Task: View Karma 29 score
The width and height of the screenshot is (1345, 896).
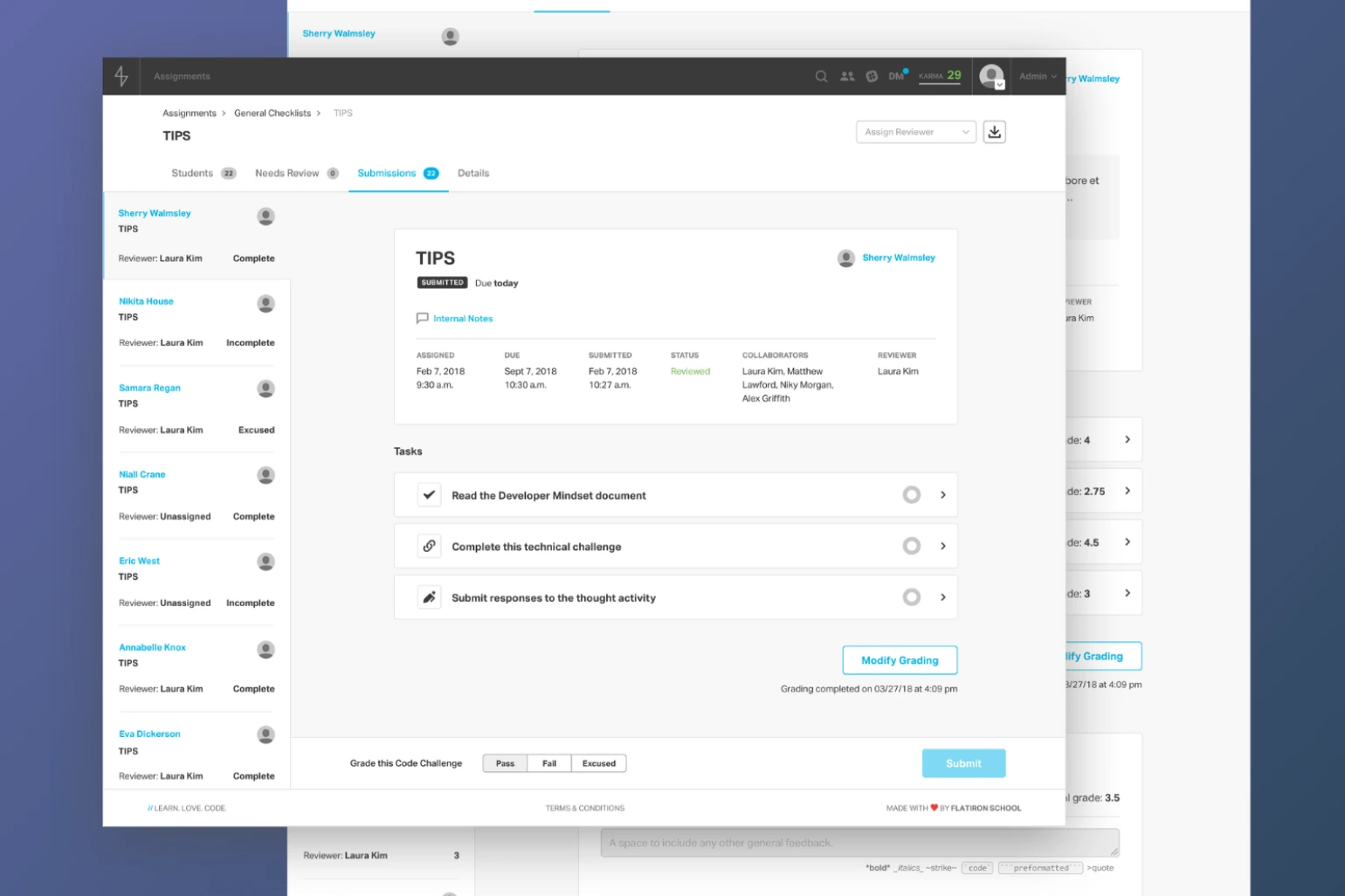Action: (940, 76)
